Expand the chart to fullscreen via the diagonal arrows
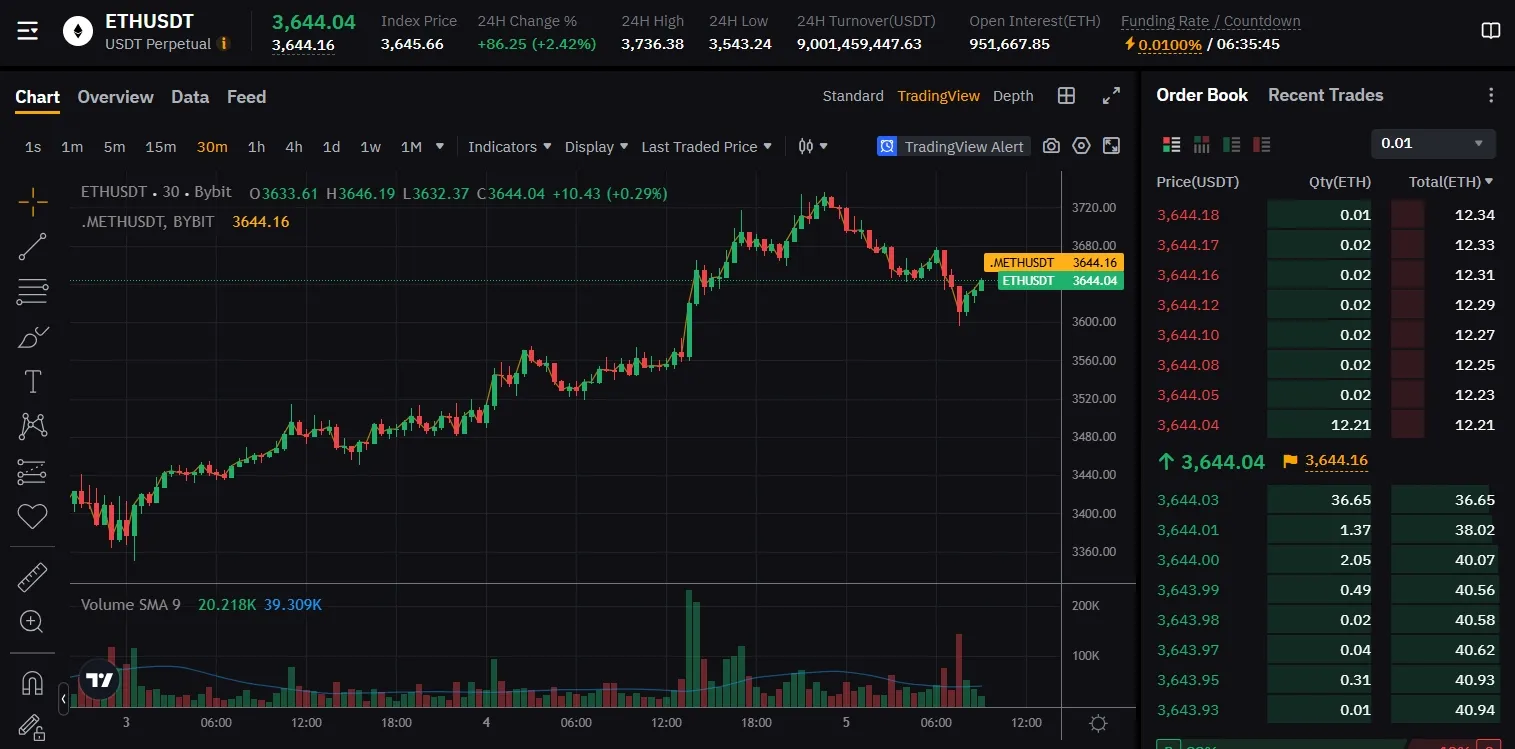1515x749 pixels. coord(1111,96)
